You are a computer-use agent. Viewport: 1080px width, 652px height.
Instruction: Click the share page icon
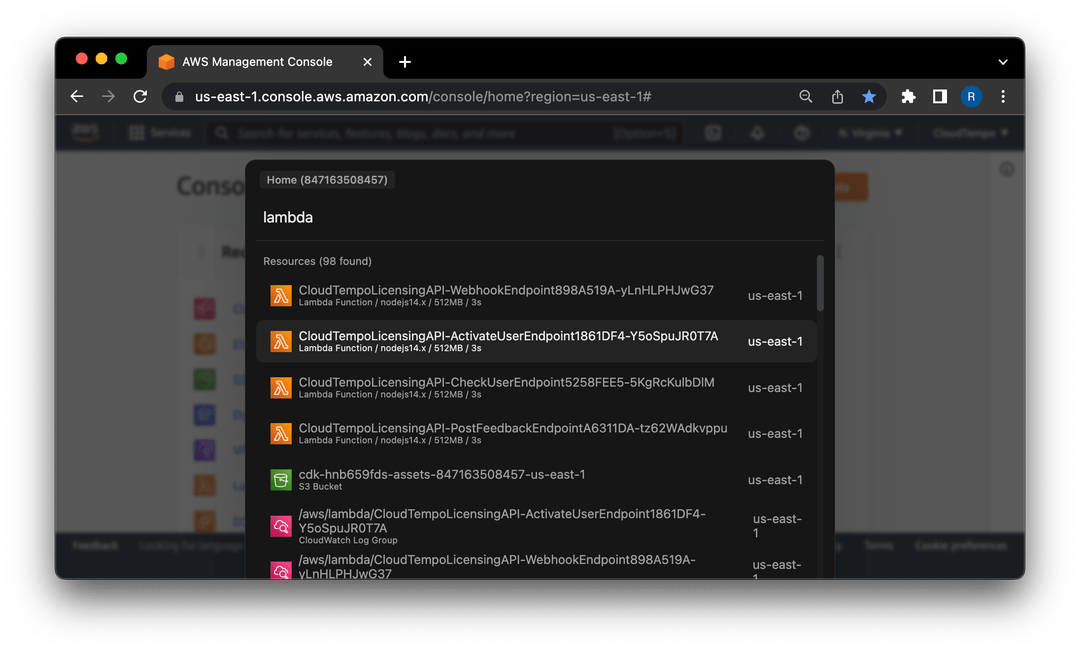837,96
